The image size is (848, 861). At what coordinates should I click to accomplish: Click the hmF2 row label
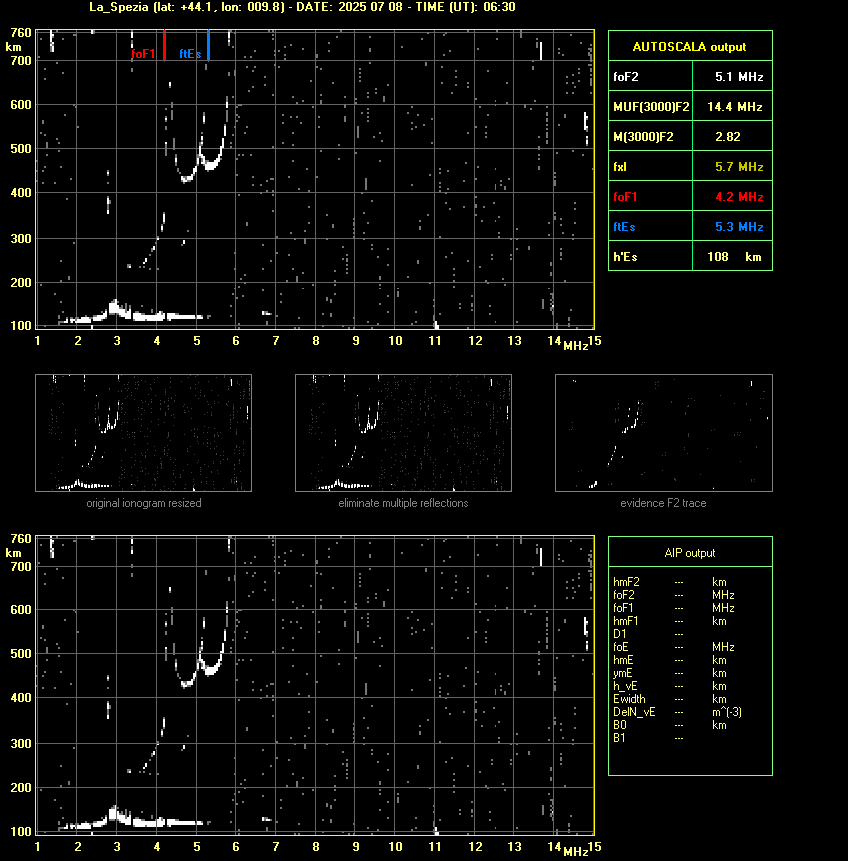[x=626, y=582]
